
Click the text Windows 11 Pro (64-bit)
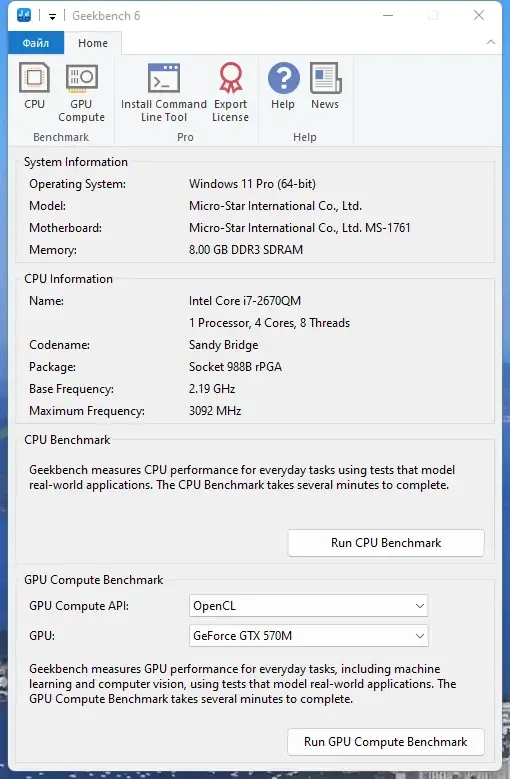[x=252, y=184]
